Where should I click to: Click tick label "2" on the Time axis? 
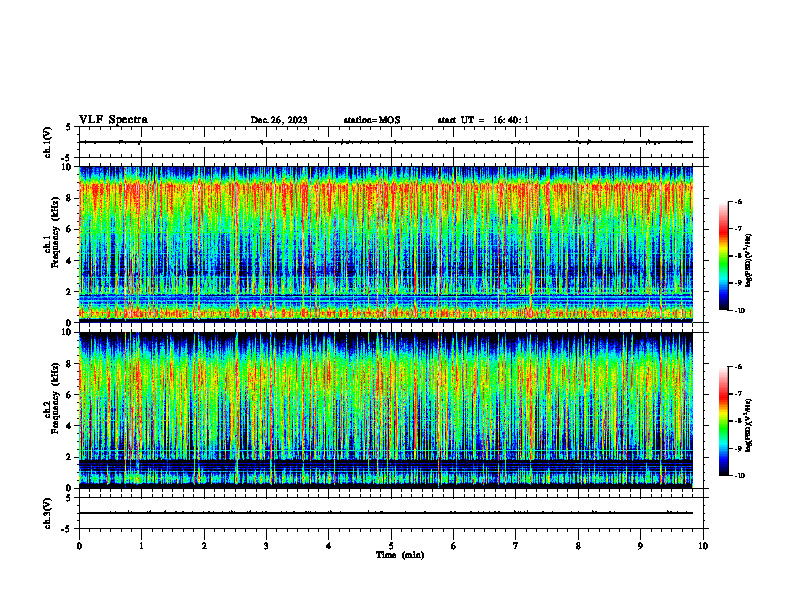coord(204,546)
